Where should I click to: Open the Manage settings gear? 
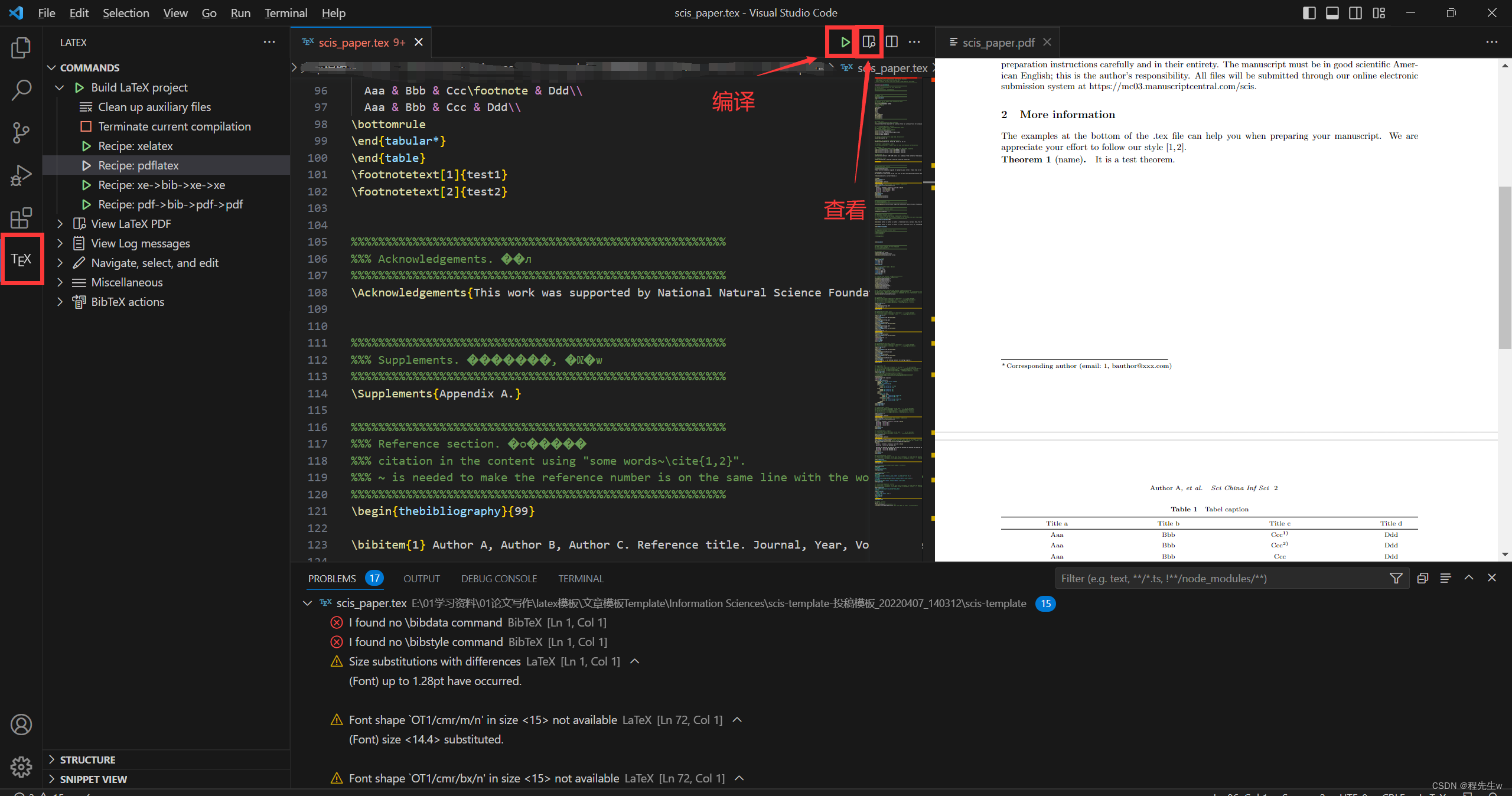coord(21,767)
